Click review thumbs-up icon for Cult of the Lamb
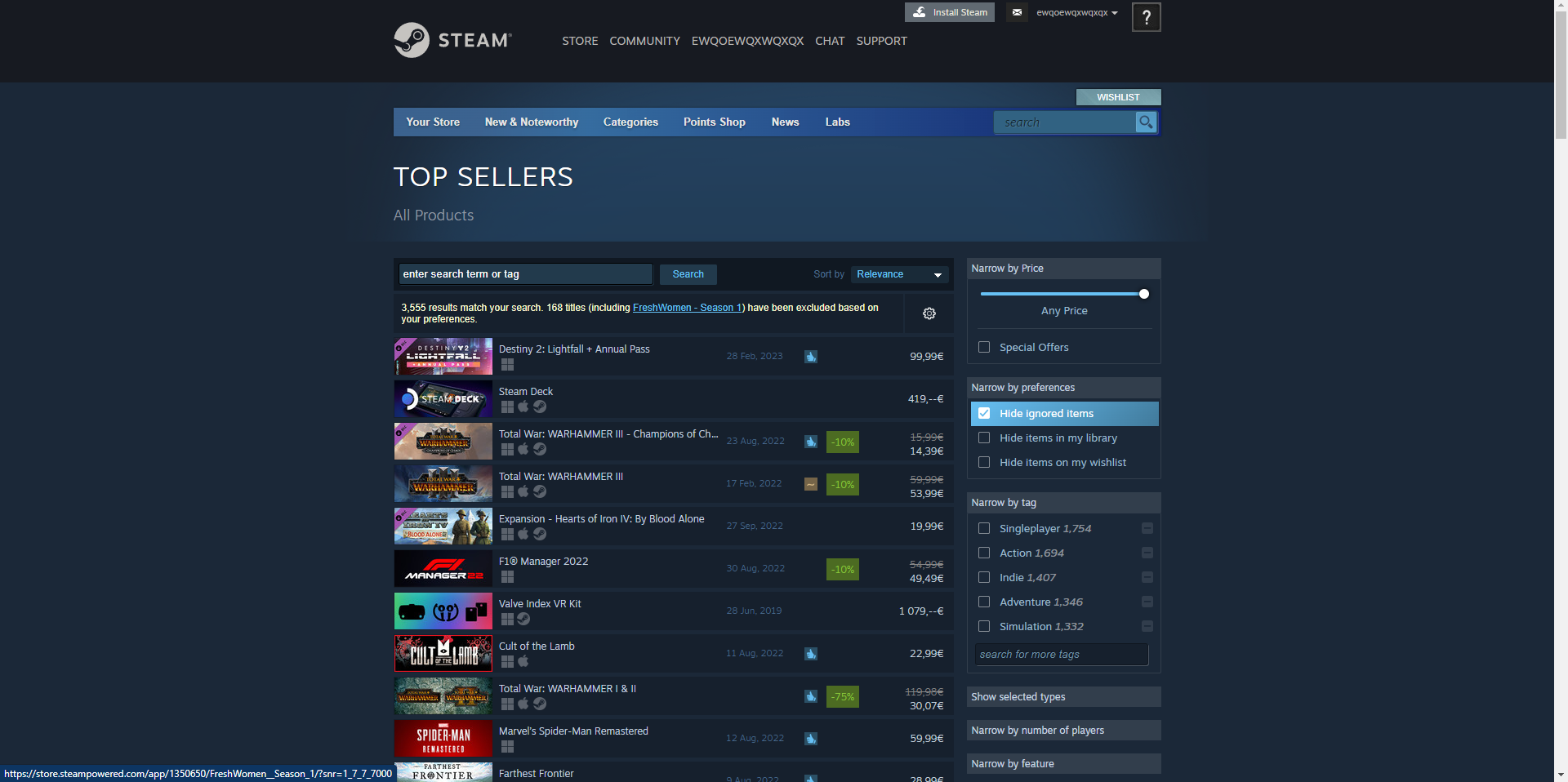 click(811, 654)
